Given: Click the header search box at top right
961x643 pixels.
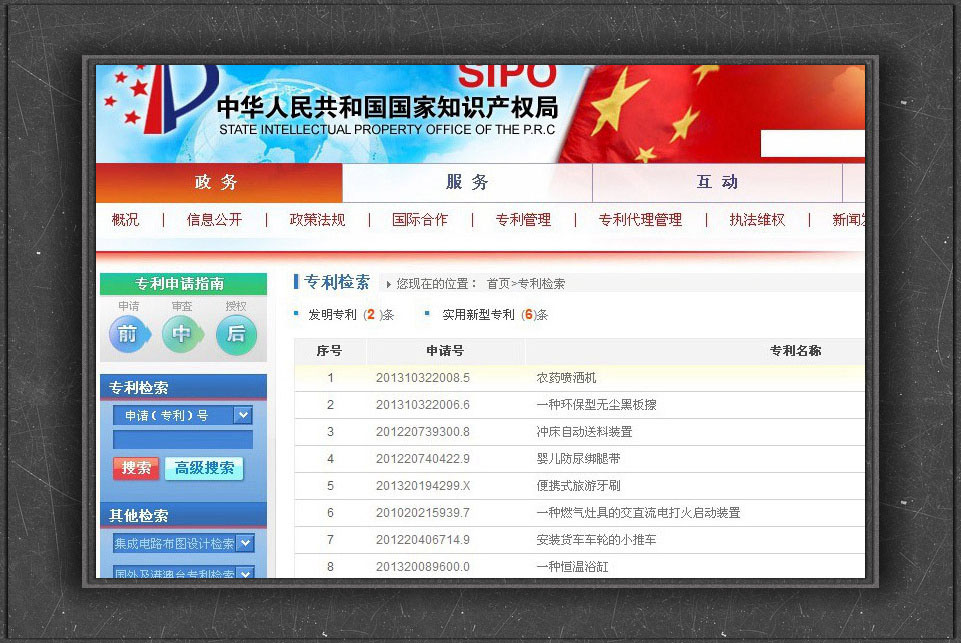Looking at the screenshot, I should click(812, 144).
